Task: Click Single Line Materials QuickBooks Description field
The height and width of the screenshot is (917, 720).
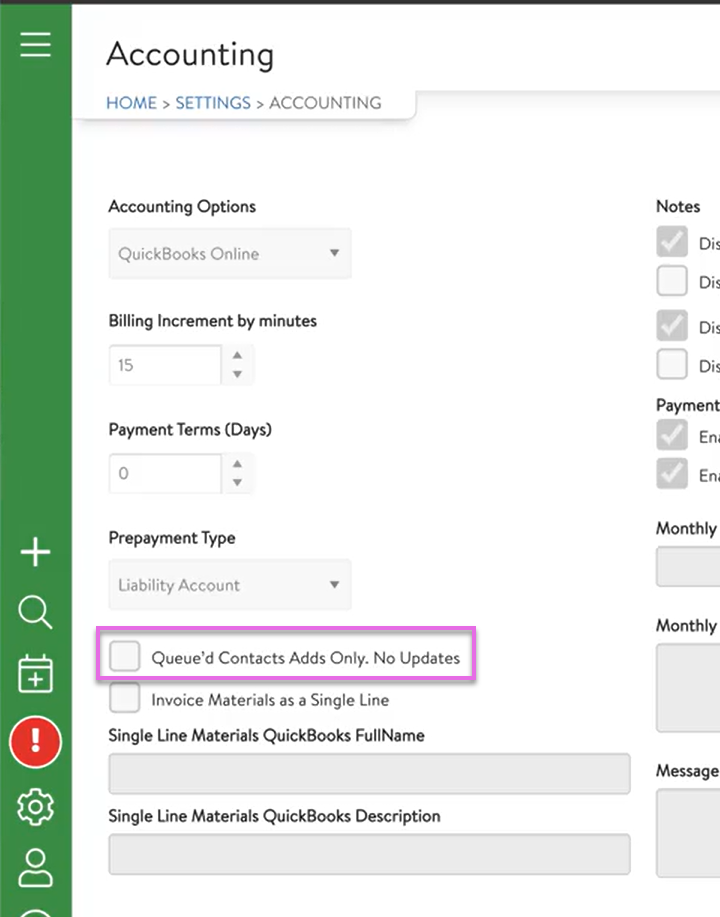Action: [369, 854]
